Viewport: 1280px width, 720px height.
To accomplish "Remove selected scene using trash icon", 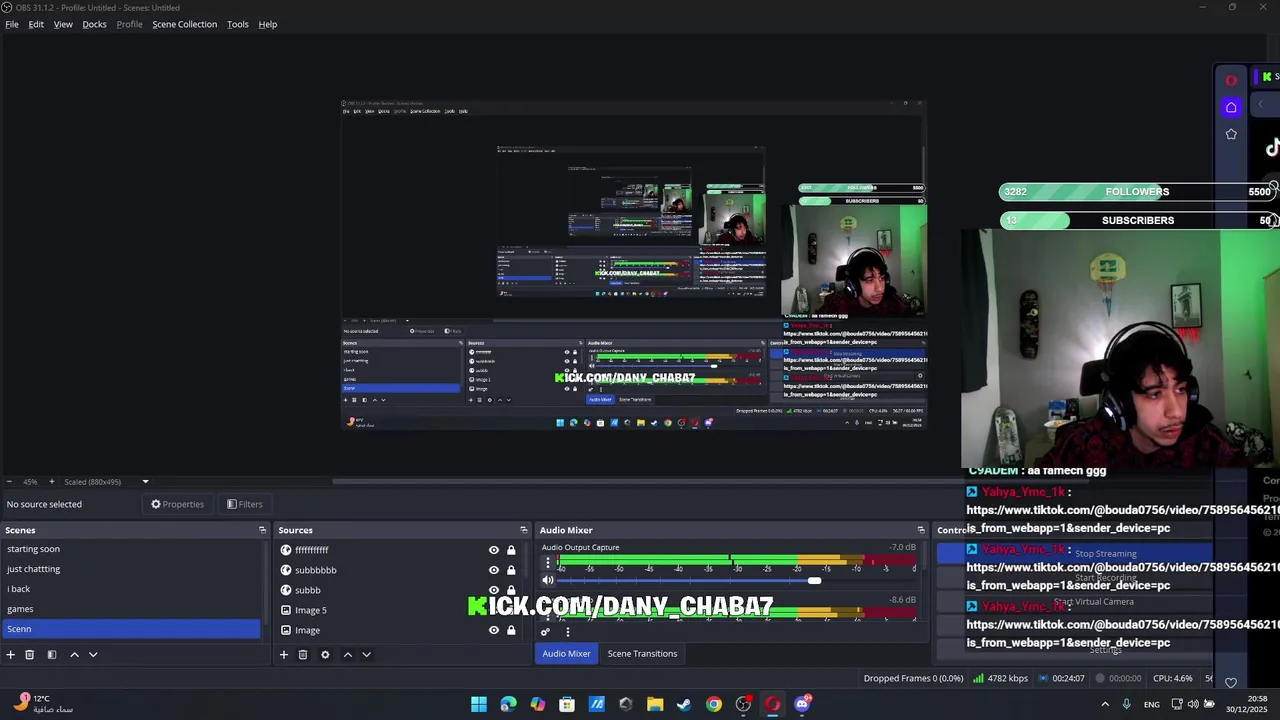I will pos(30,654).
